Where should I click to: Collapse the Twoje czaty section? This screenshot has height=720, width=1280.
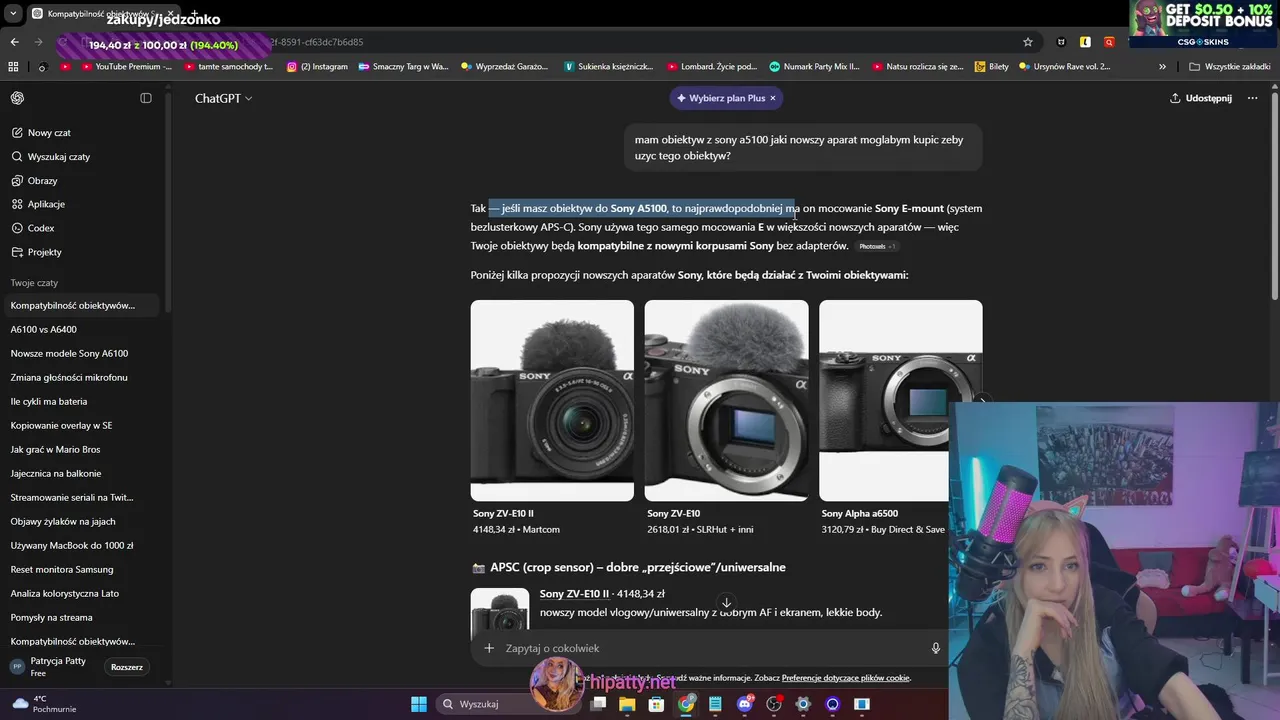point(34,283)
